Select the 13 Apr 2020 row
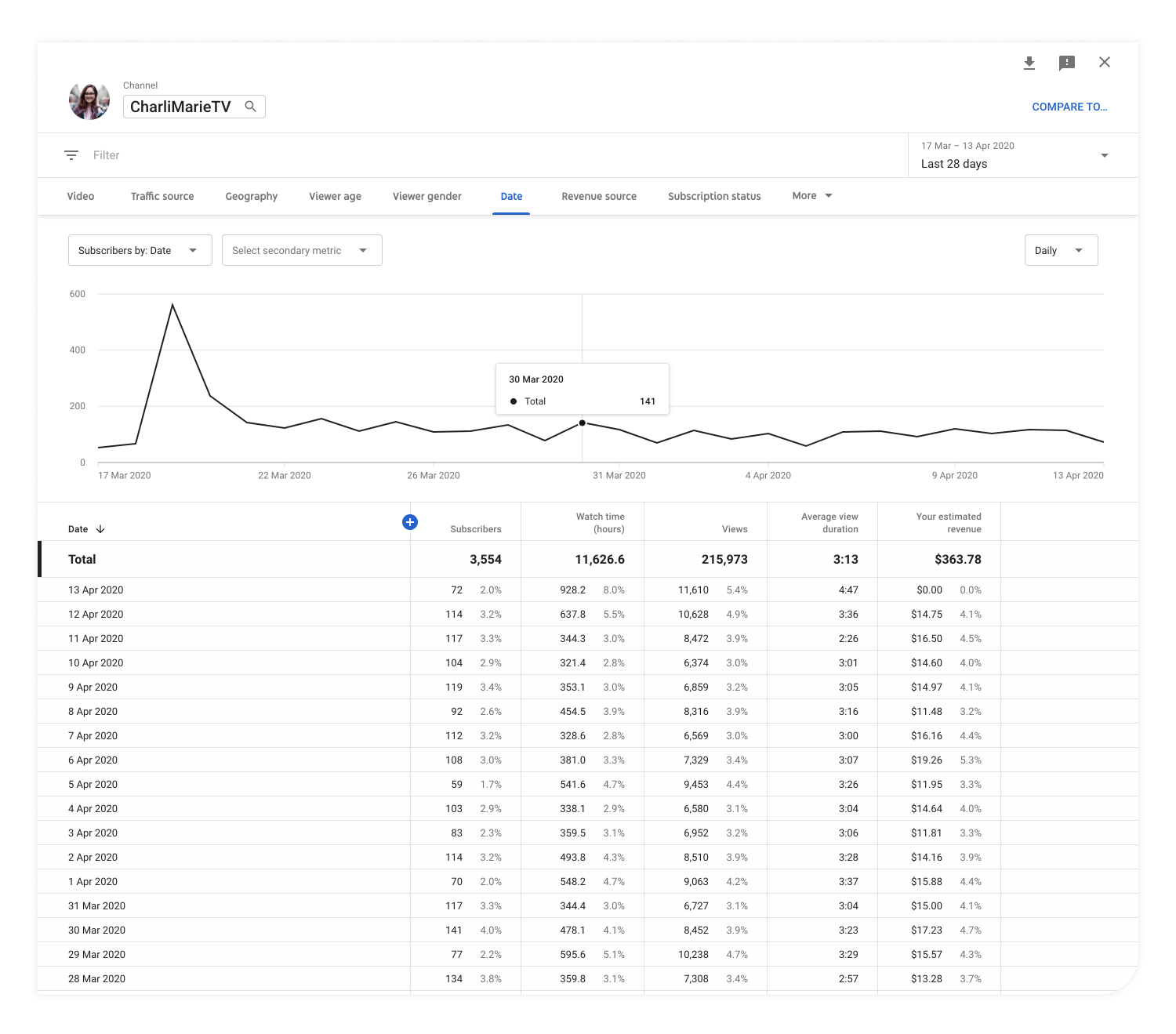The image size is (1176, 1034). click(x=588, y=590)
